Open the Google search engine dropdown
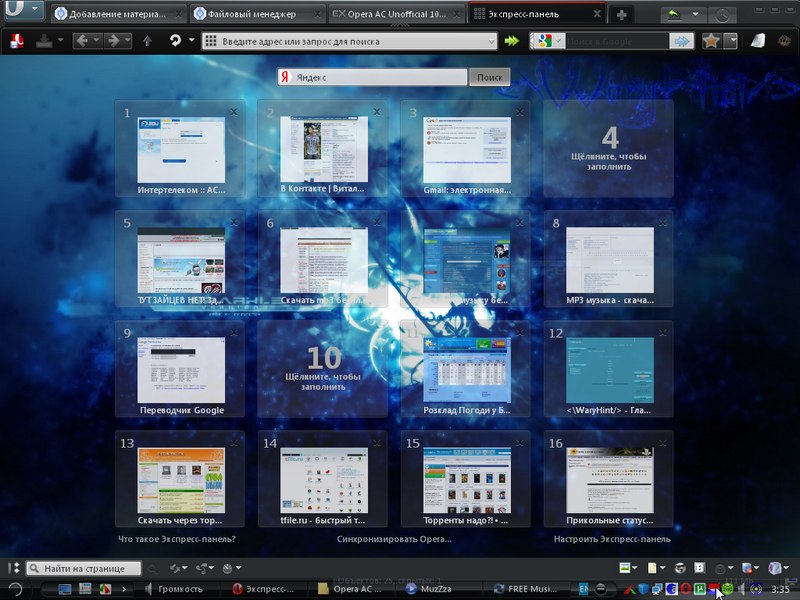Viewport: 800px width, 600px height. coord(559,41)
